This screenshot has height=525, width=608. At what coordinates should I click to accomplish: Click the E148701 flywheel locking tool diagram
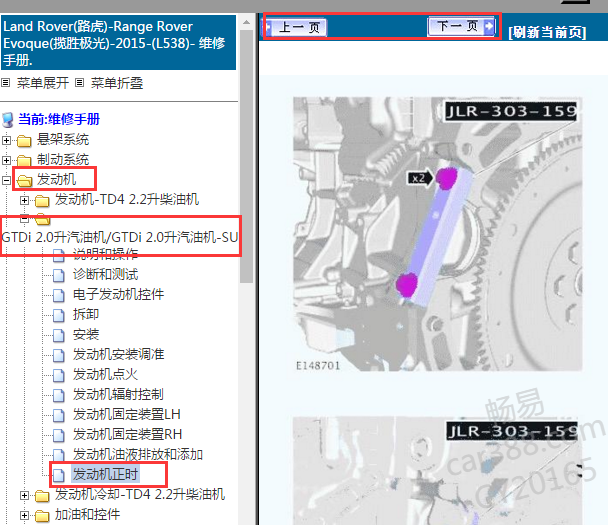(437, 234)
